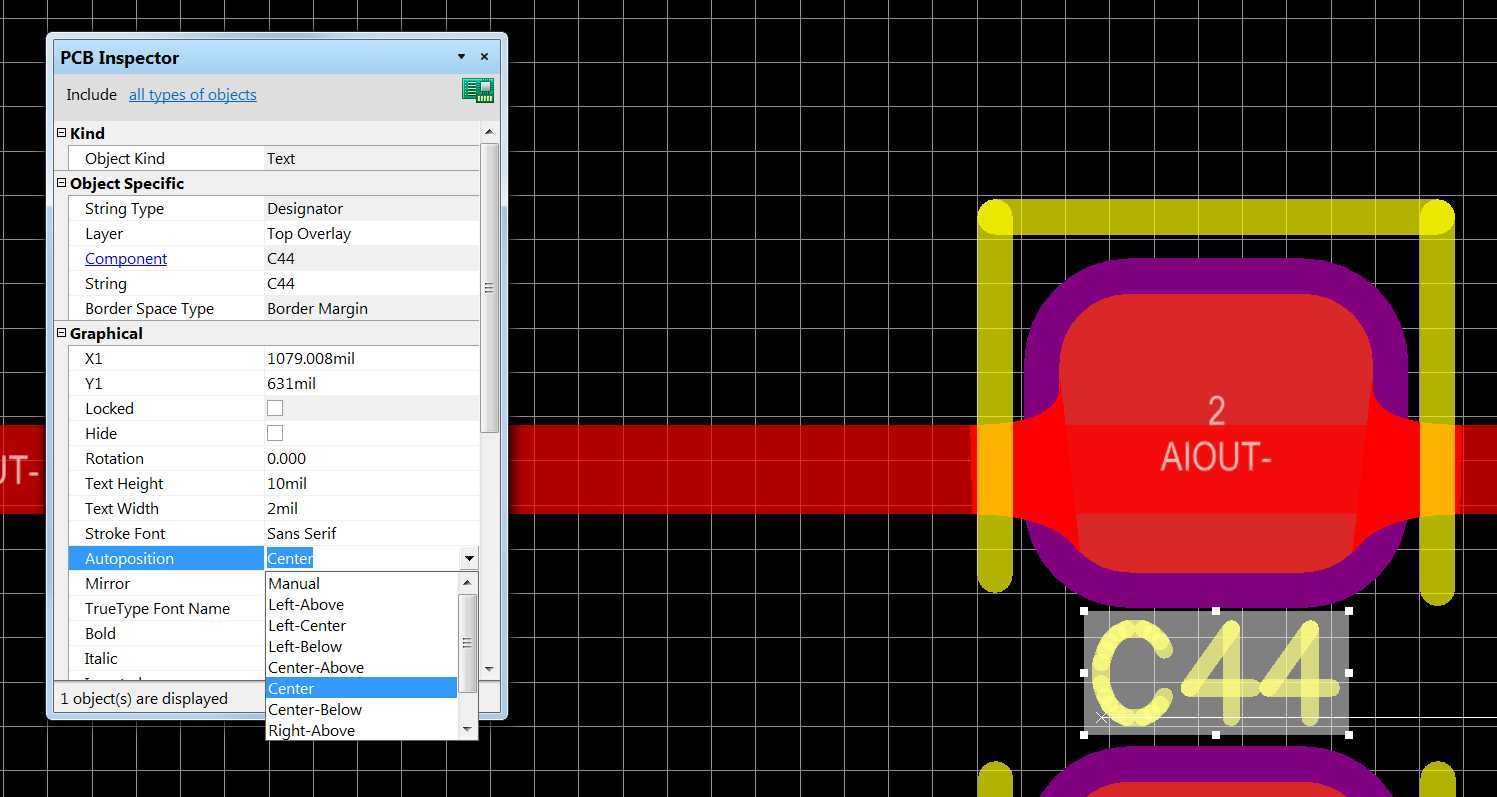Select the highlighted Center option in list
1497x797 pixels.
361,688
